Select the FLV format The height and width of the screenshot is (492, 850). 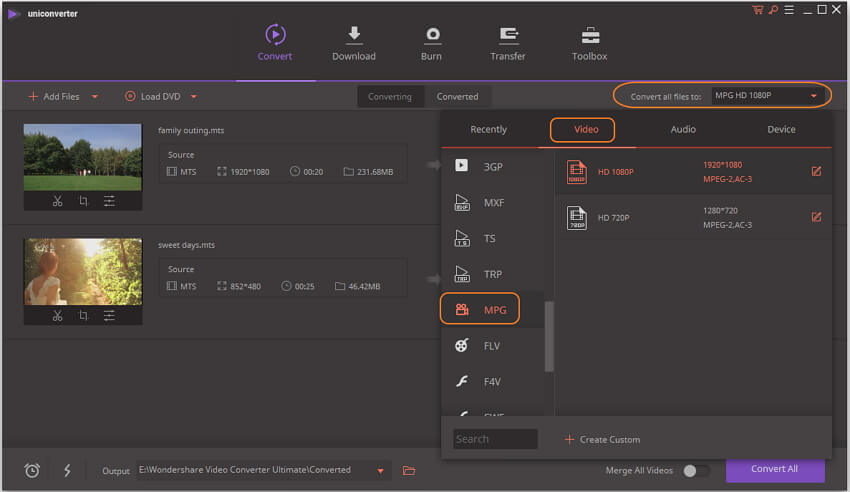(492, 345)
